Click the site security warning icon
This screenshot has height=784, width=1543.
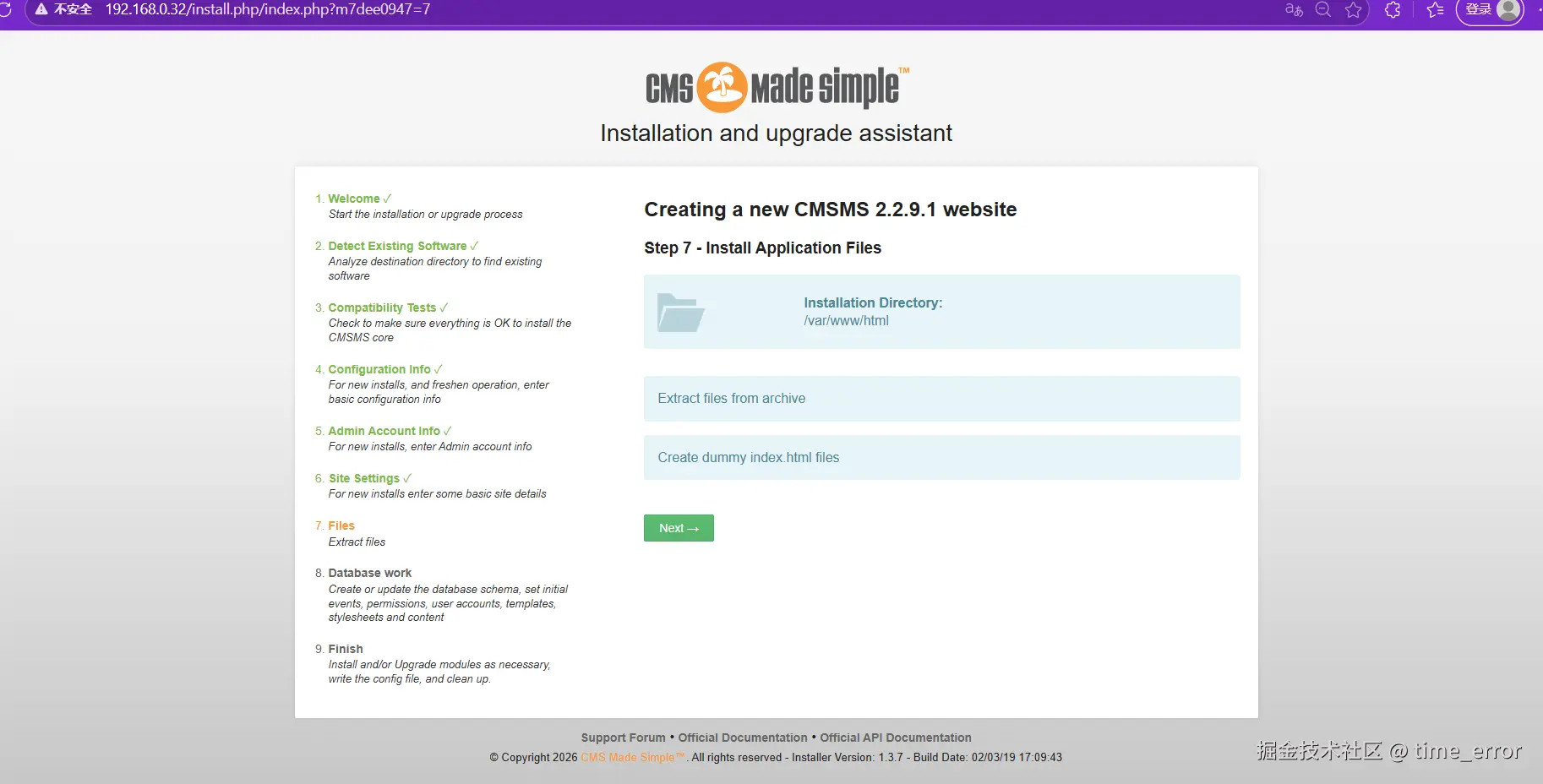tap(40, 9)
